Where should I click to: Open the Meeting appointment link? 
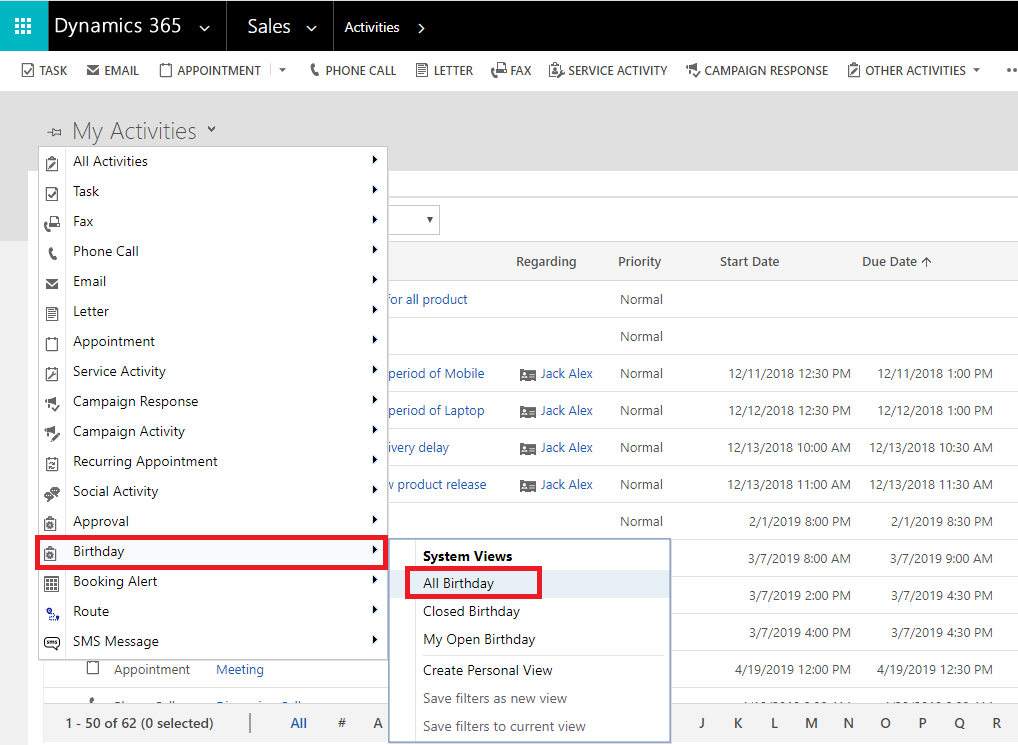(240, 670)
